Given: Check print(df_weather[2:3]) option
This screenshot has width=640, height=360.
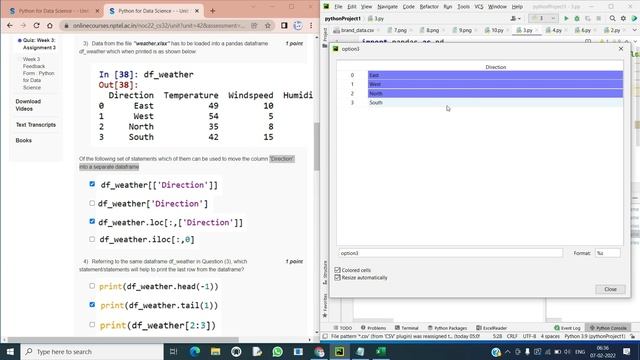Looking at the screenshot, I should pyautogui.click(x=92, y=324).
